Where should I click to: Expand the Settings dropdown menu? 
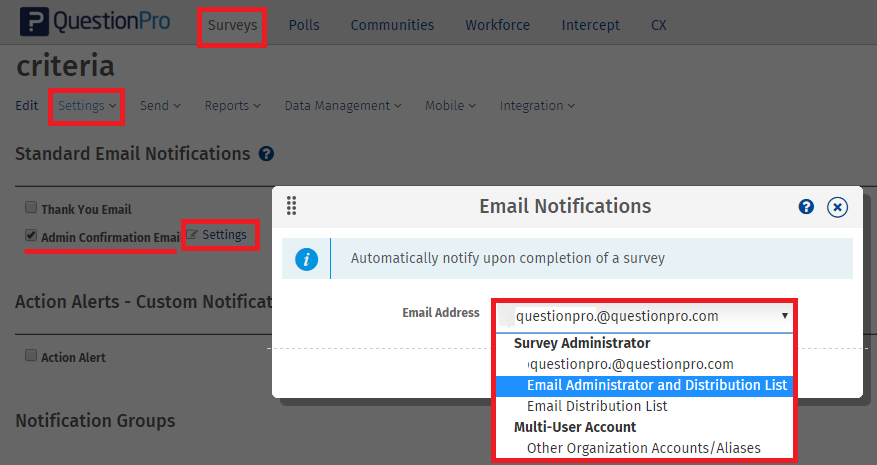pyautogui.click(x=86, y=106)
